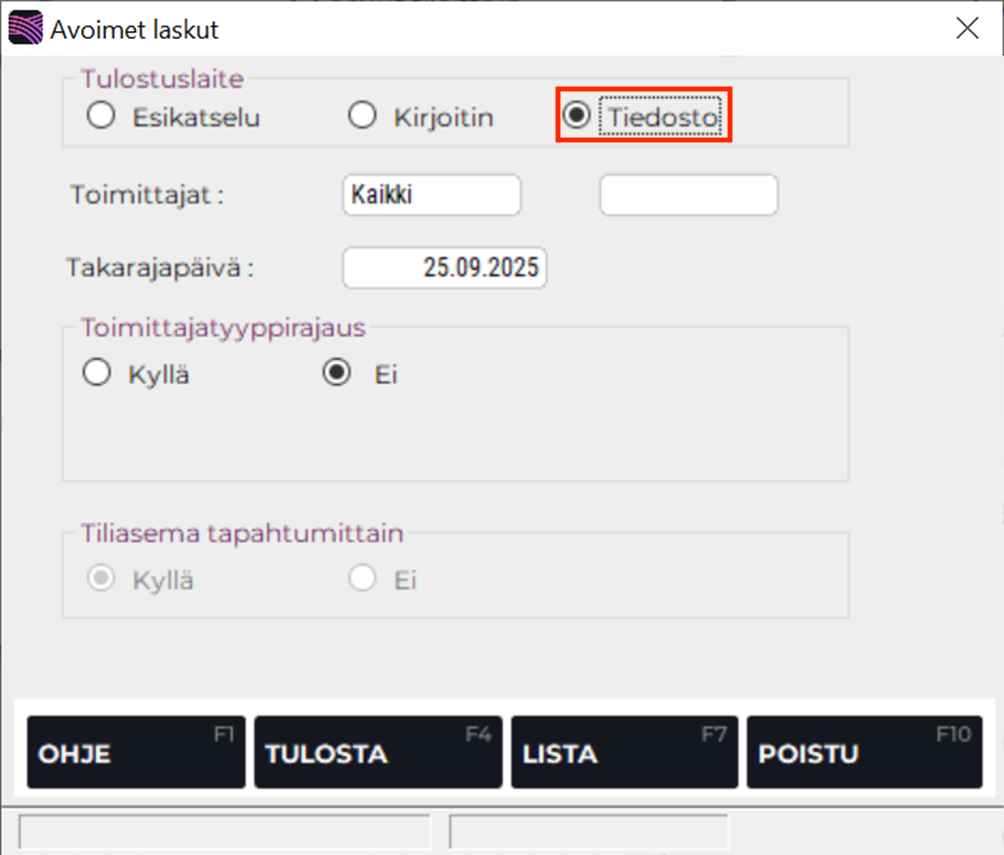Select Ei under Toimittajatyyppirajaus
The image size is (1004, 855).
[337, 371]
